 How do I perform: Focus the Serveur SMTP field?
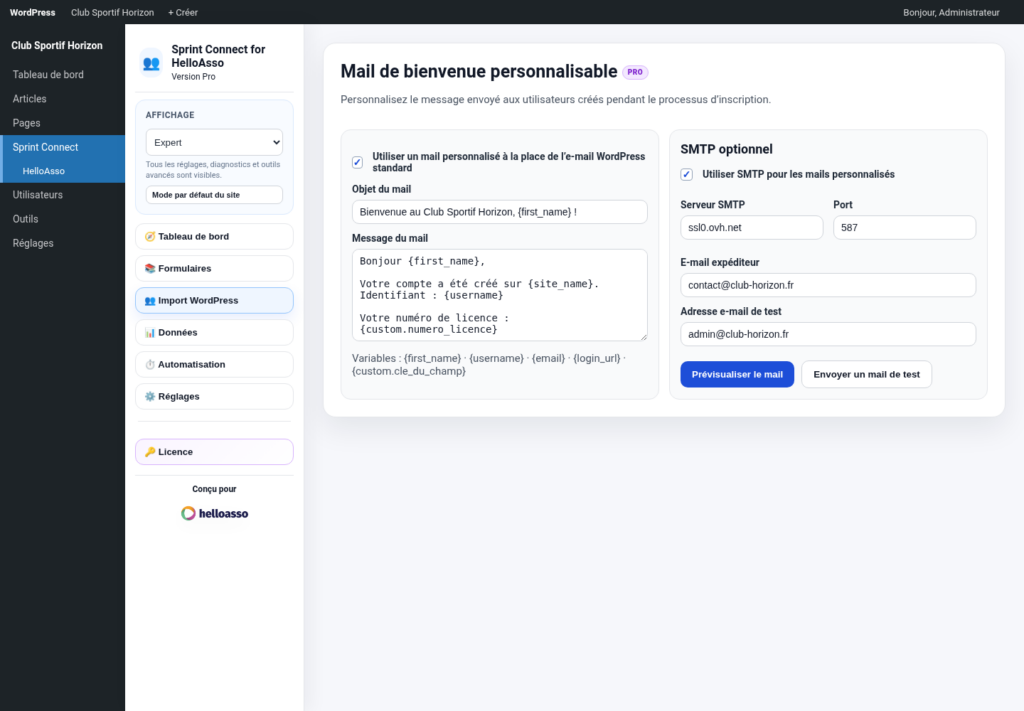pyautogui.click(x=752, y=227)
